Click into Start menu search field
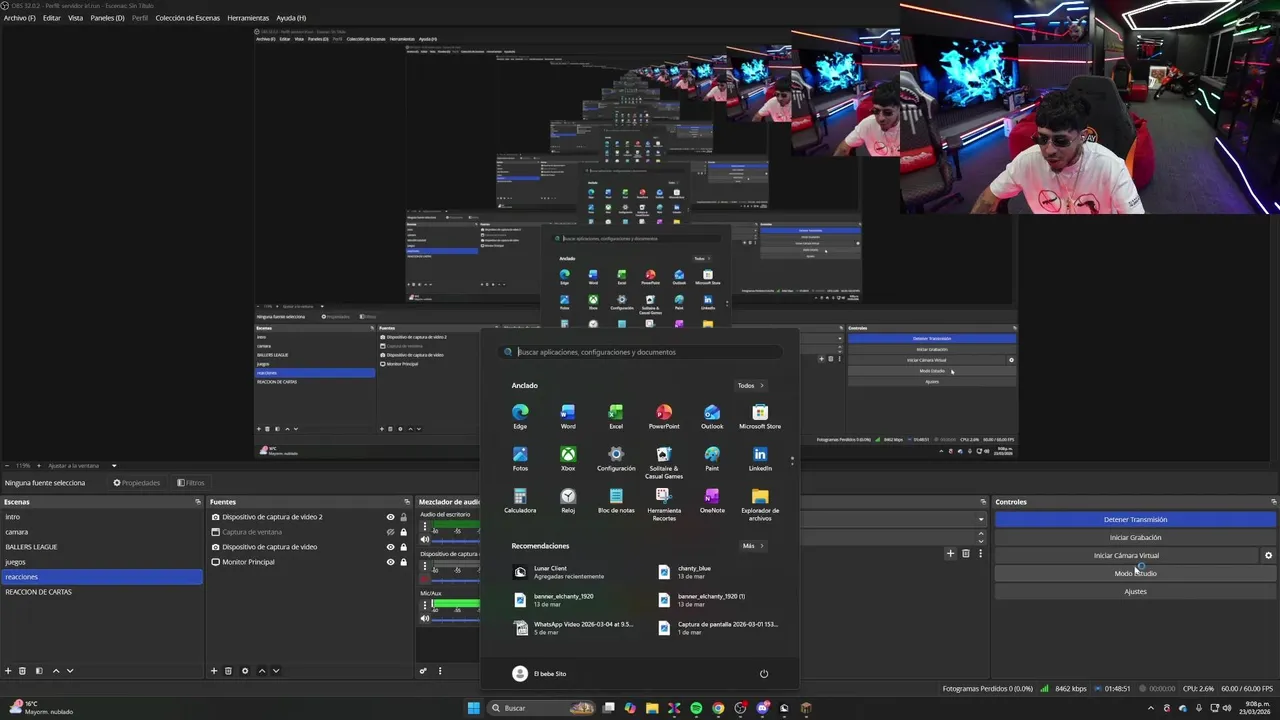Viewport: 1280px width, 720px height. pos(640,352)
